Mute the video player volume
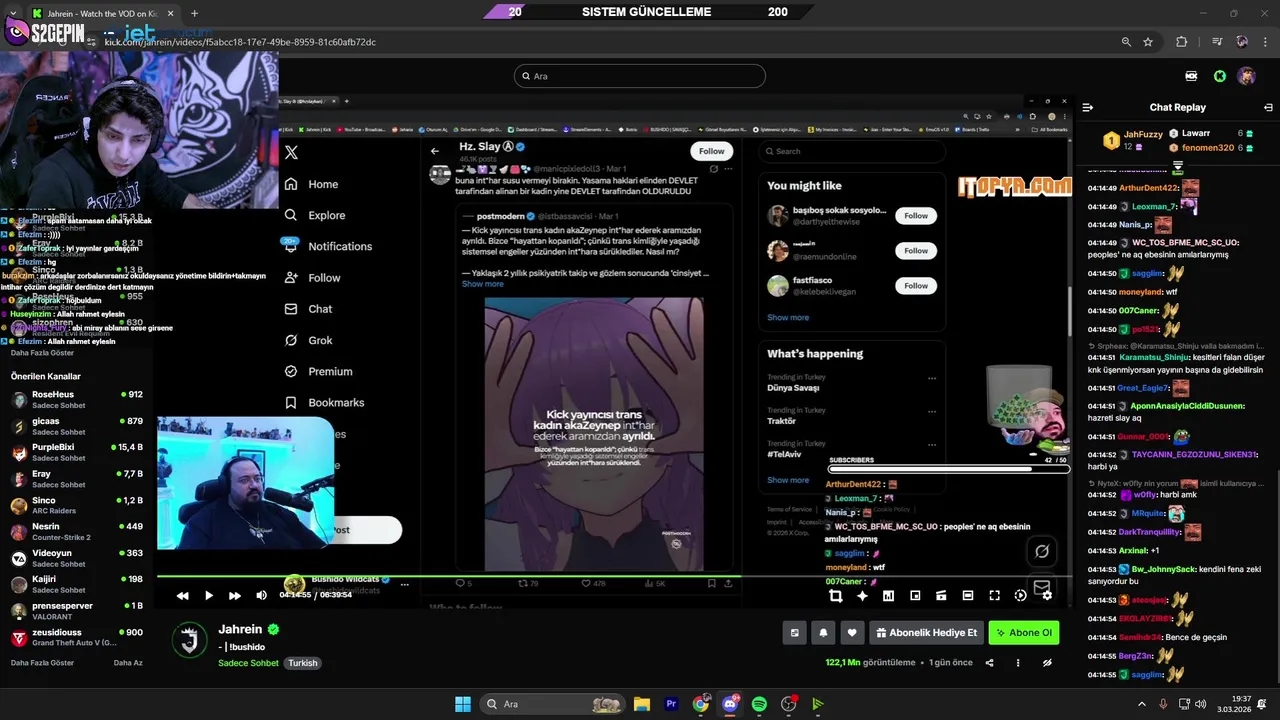This screenshot has height=720, width=1280. click(261, 596)
